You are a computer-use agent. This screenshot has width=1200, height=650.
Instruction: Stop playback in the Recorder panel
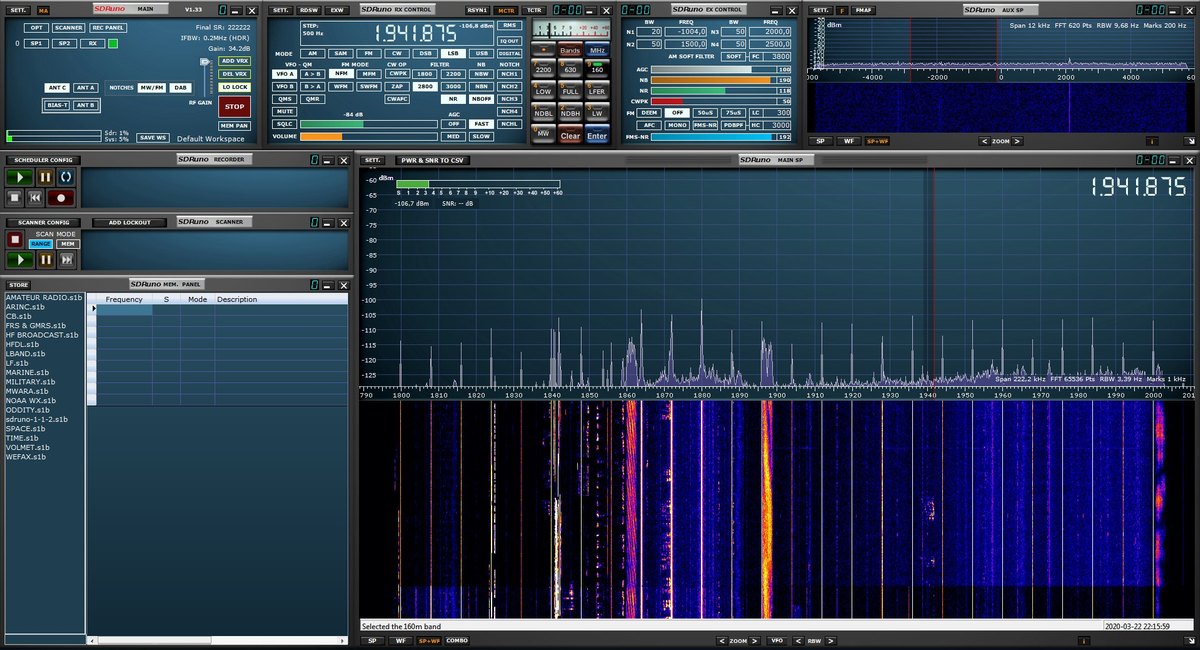pos(16,198)
